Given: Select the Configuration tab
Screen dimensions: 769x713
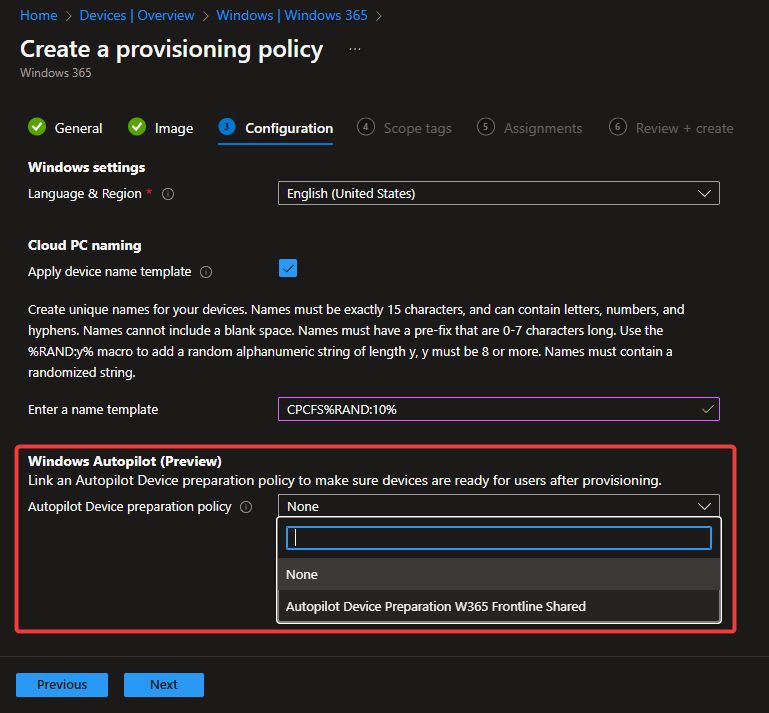Looking at the screenshot, I should (x=276, y=127).
